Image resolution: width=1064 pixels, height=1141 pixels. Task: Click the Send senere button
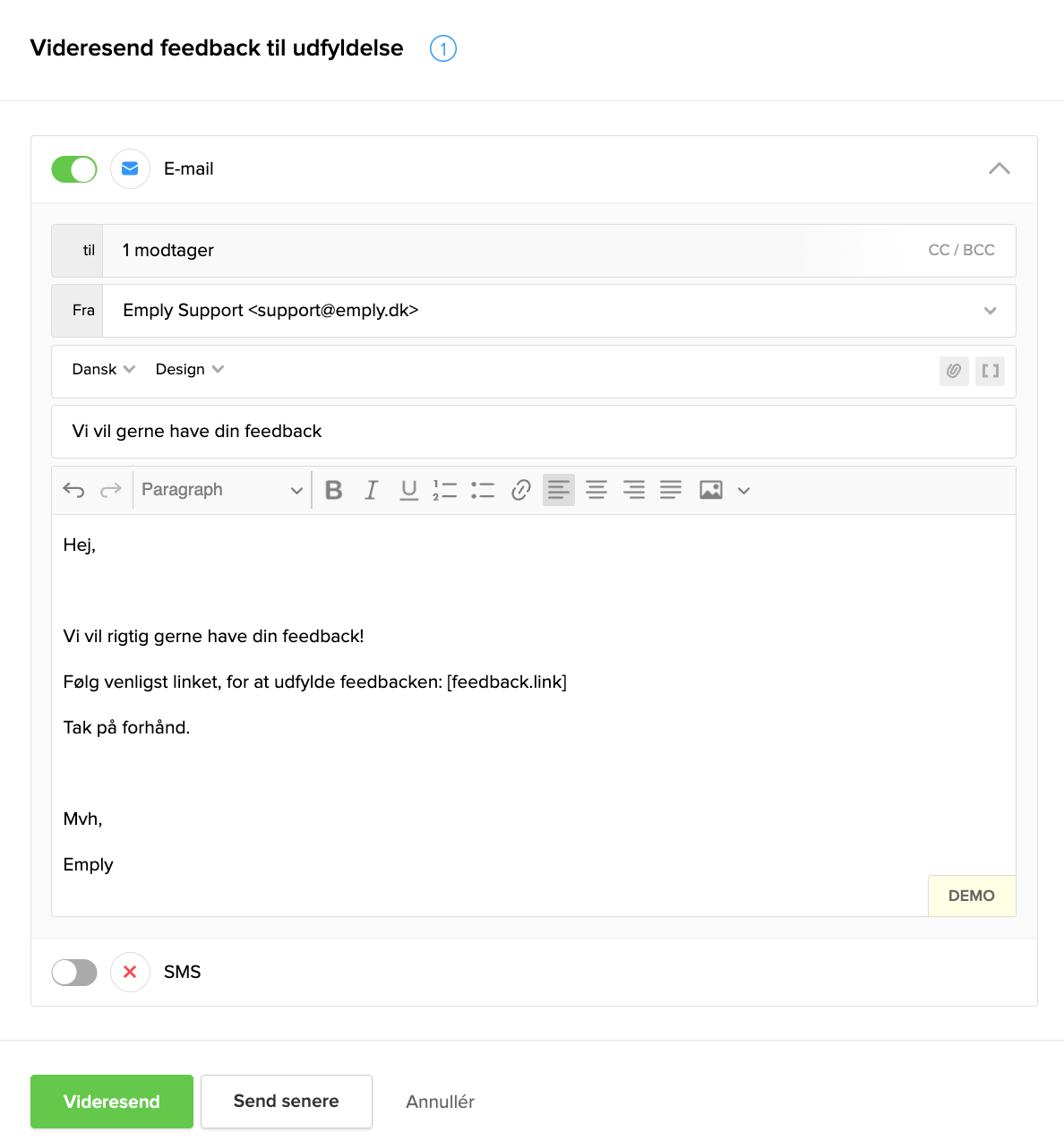tap(287, 1102)
